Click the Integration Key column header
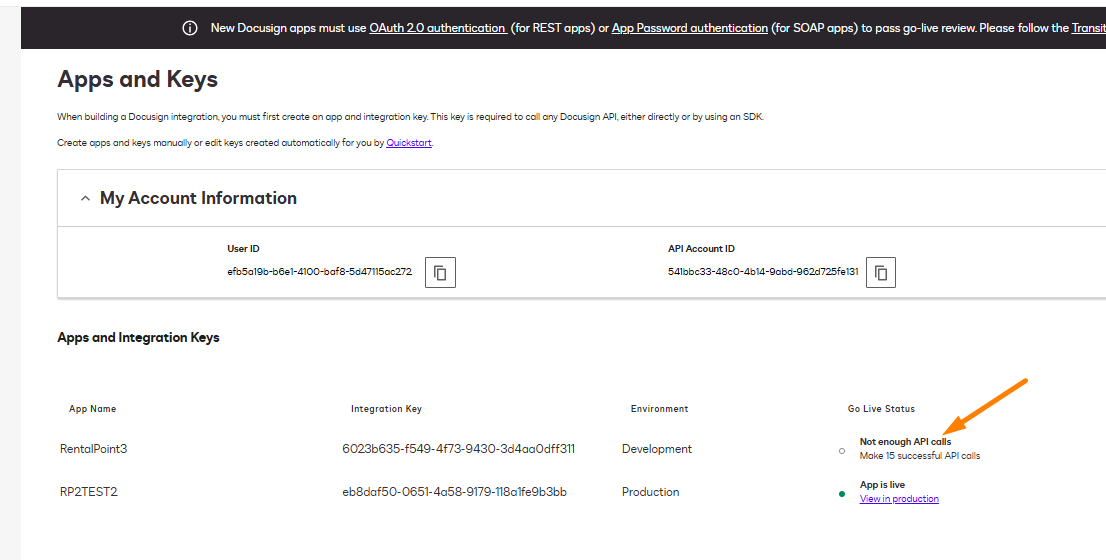 pos(386,408)
